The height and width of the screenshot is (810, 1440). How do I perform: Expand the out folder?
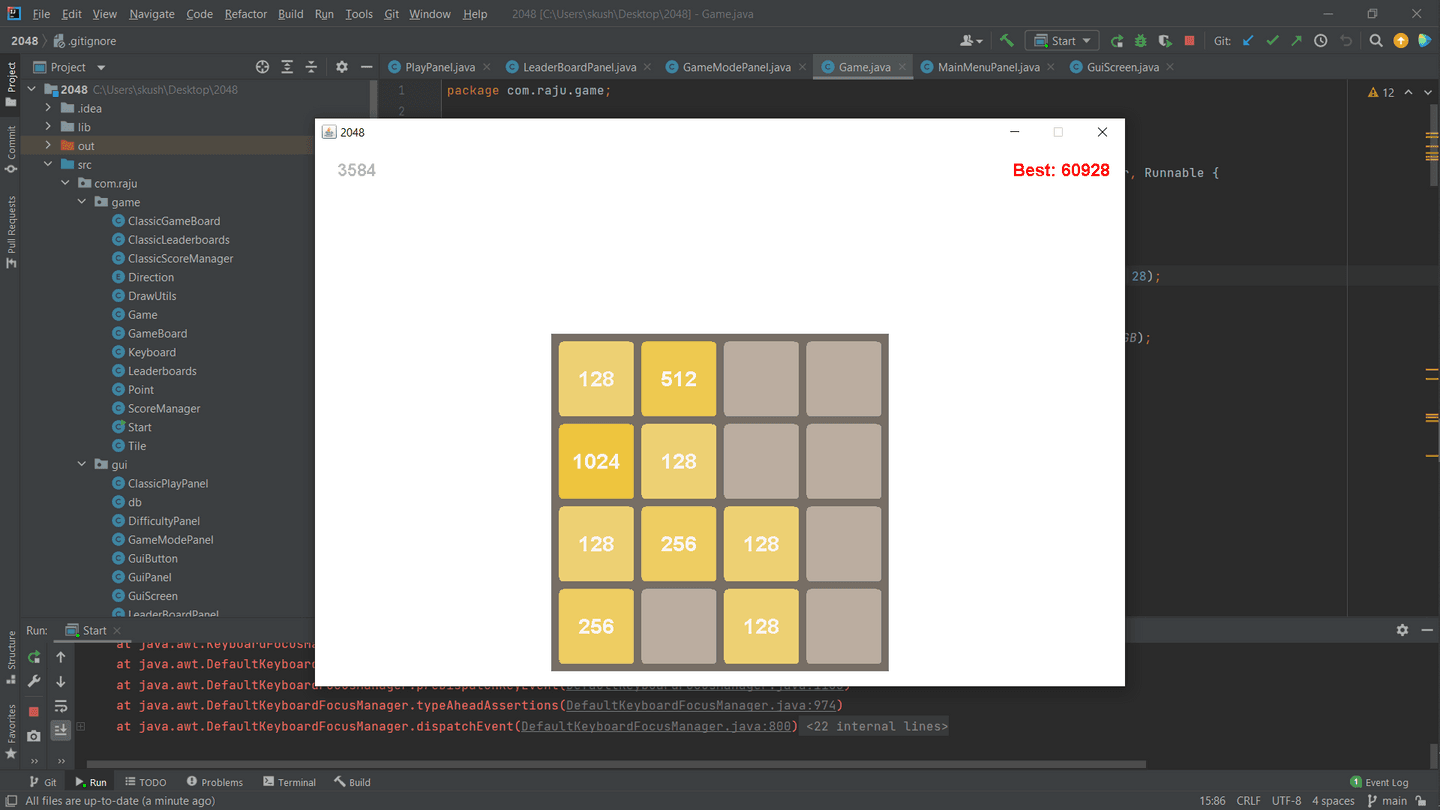point(48,146)
